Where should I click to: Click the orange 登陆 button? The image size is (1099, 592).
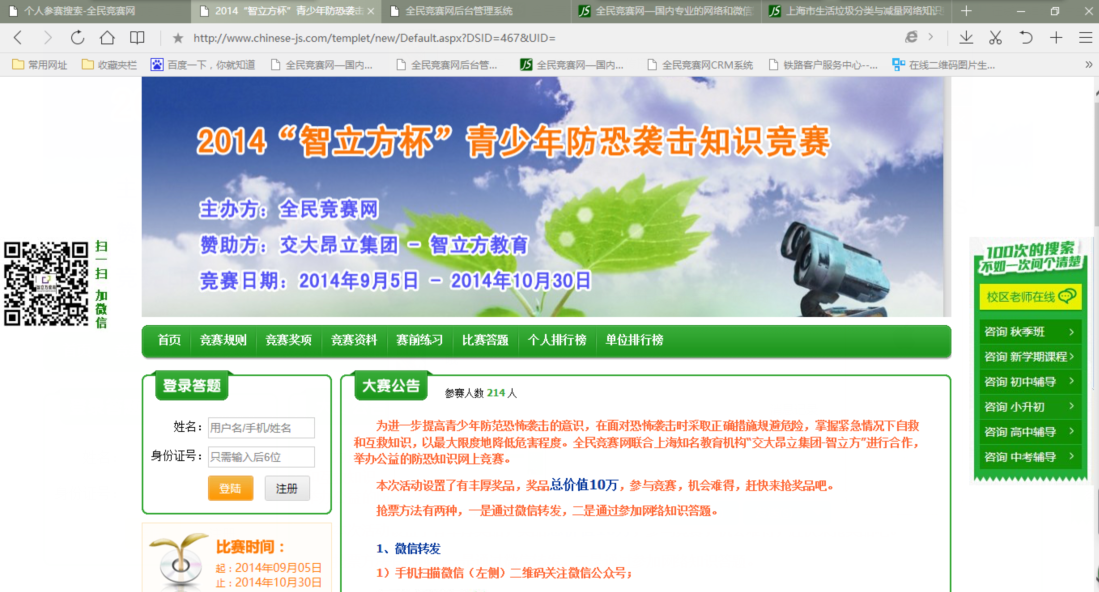pos(231,488)
